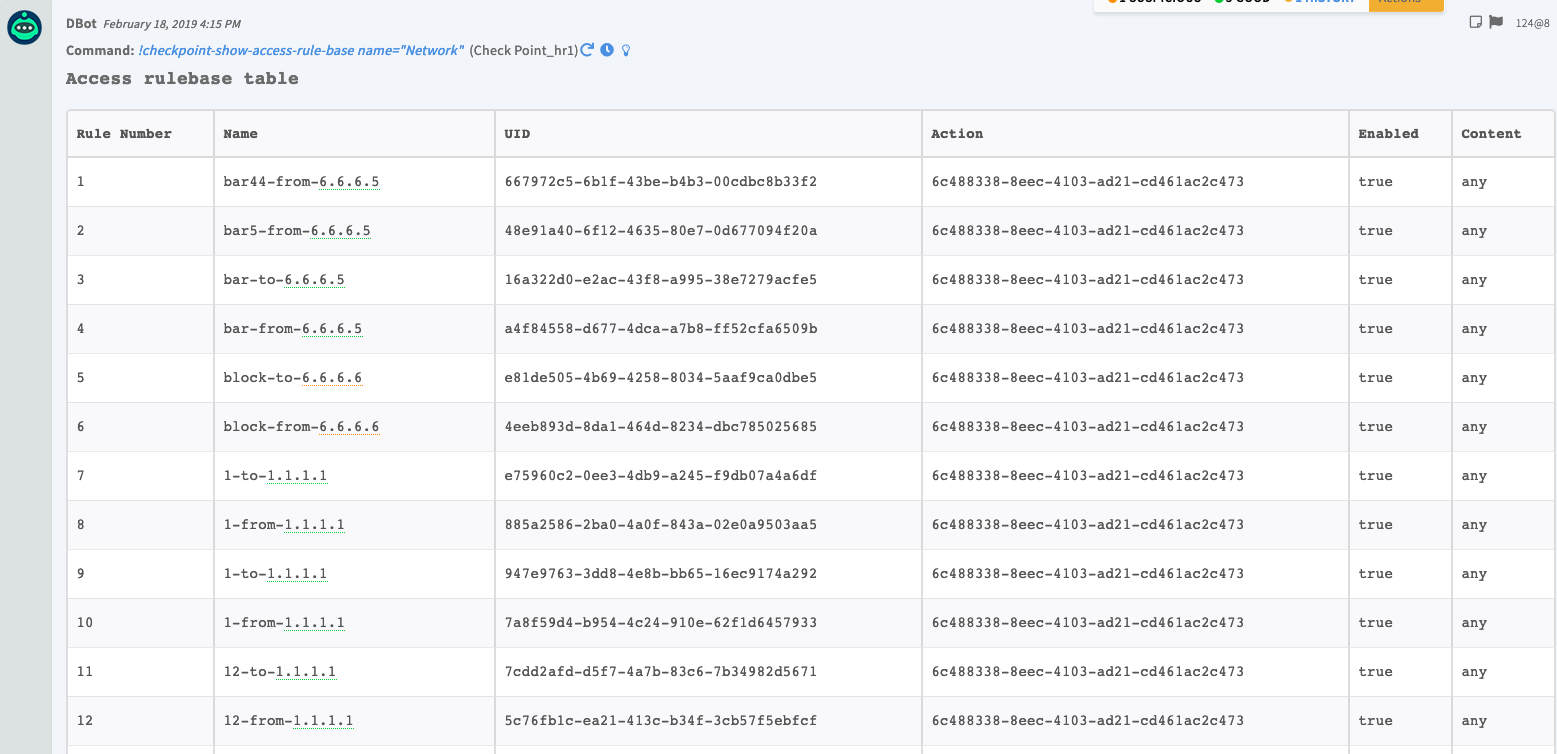Click the orange Actions button

(x=1405, y=4)
